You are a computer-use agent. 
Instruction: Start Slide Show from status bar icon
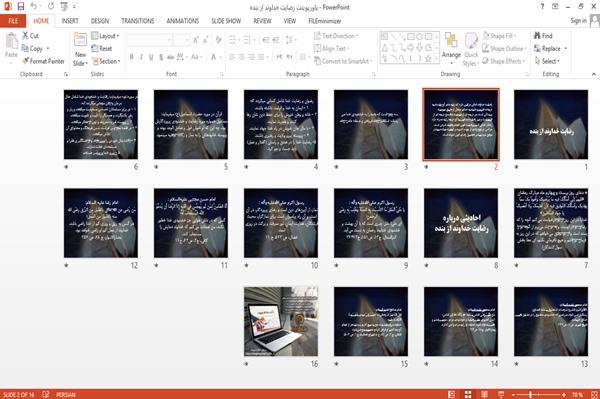click(501, 394)
